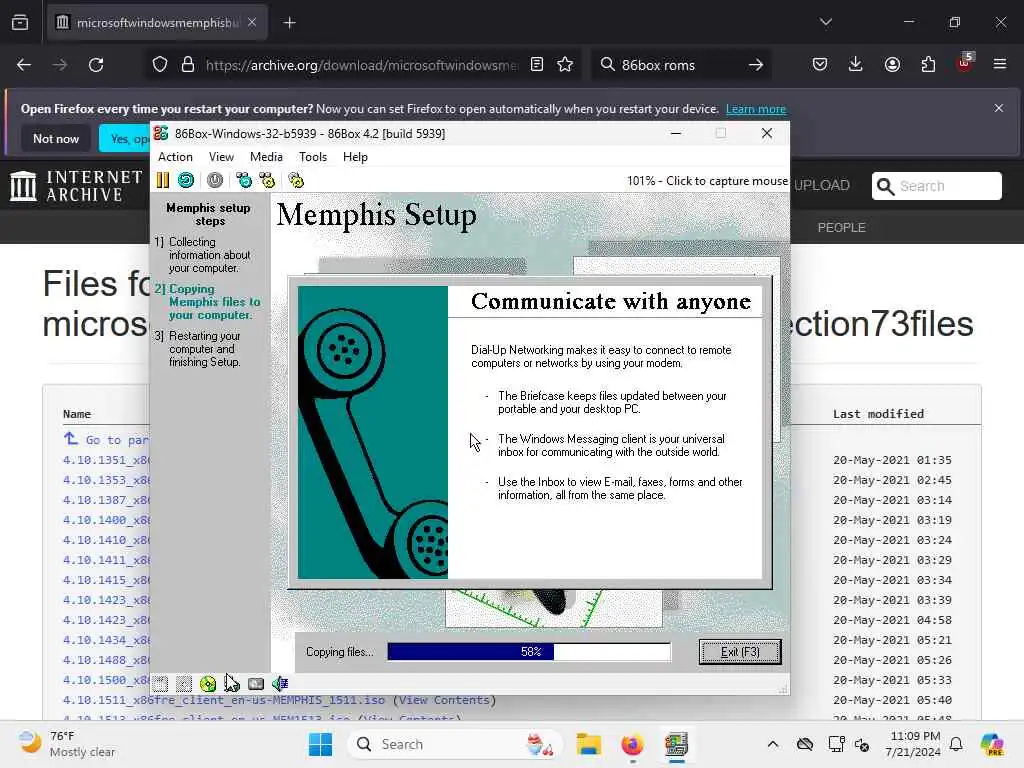Open File Explorer from the taskbar
The image size is (1024, 768).
pyautogui.click(x=588, y=744)
